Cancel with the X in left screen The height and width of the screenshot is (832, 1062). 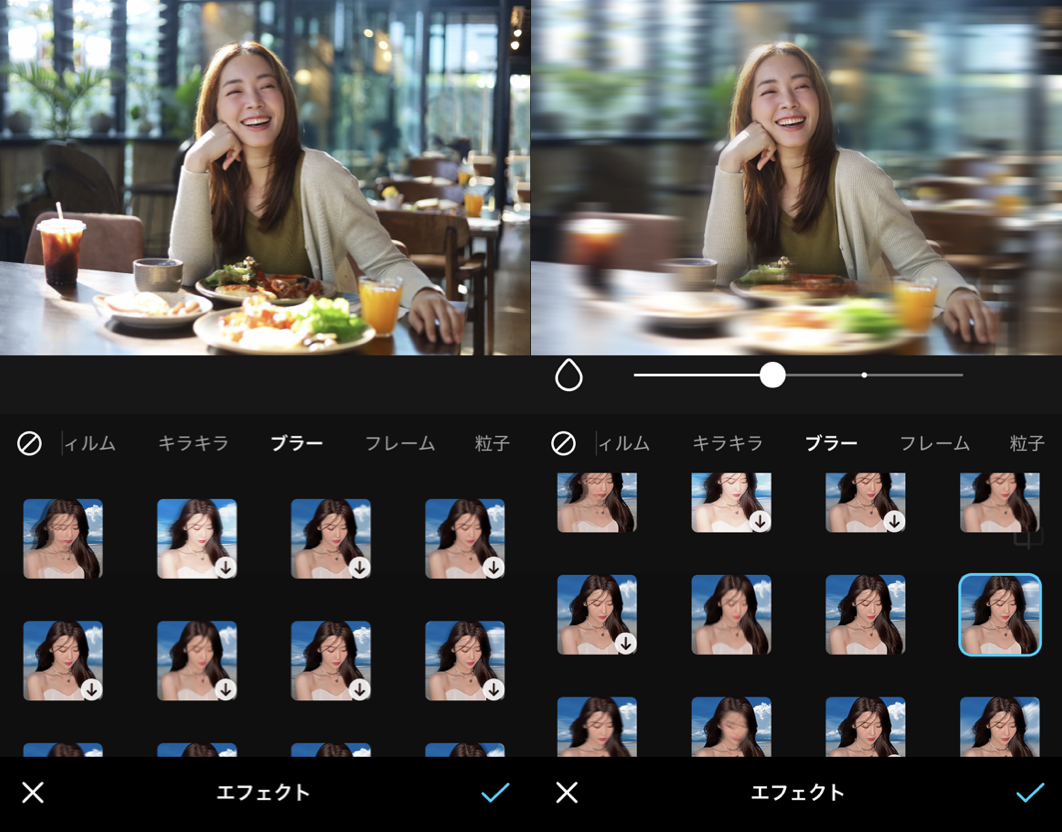[x=33, y=793]
